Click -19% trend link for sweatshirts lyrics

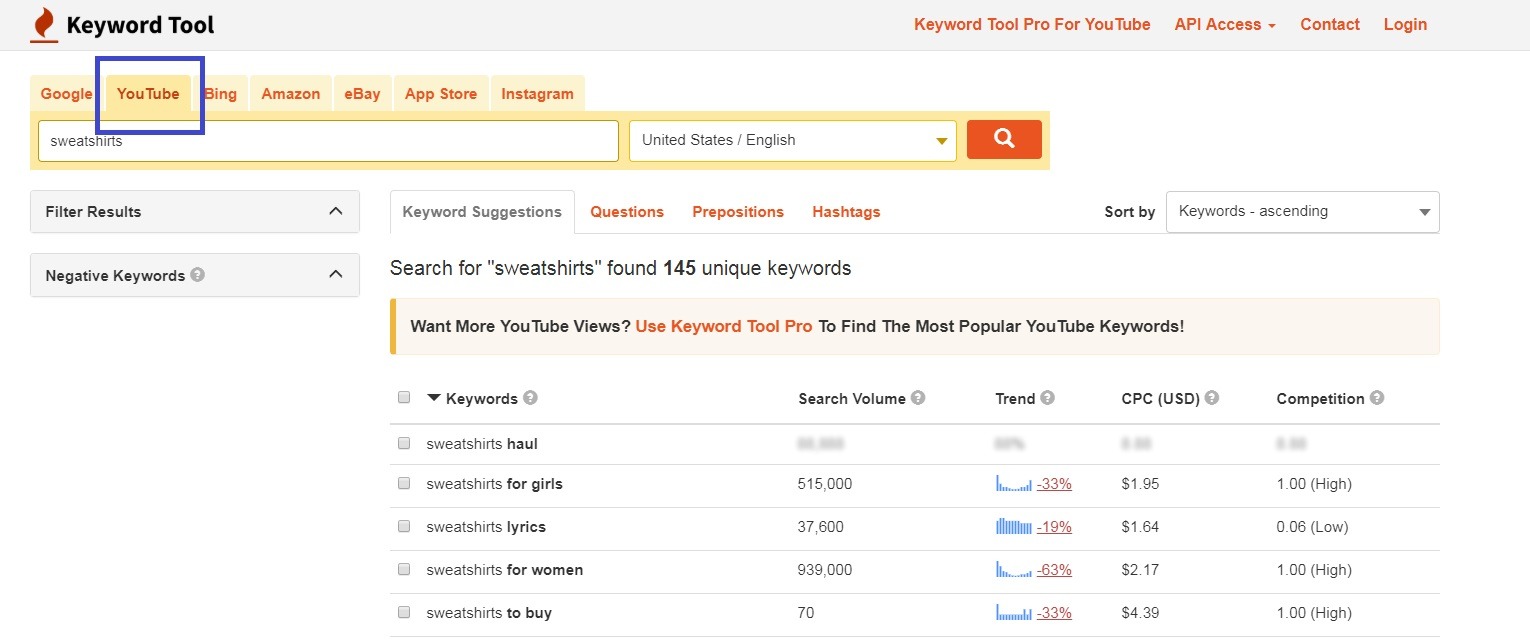[1054, 526]
